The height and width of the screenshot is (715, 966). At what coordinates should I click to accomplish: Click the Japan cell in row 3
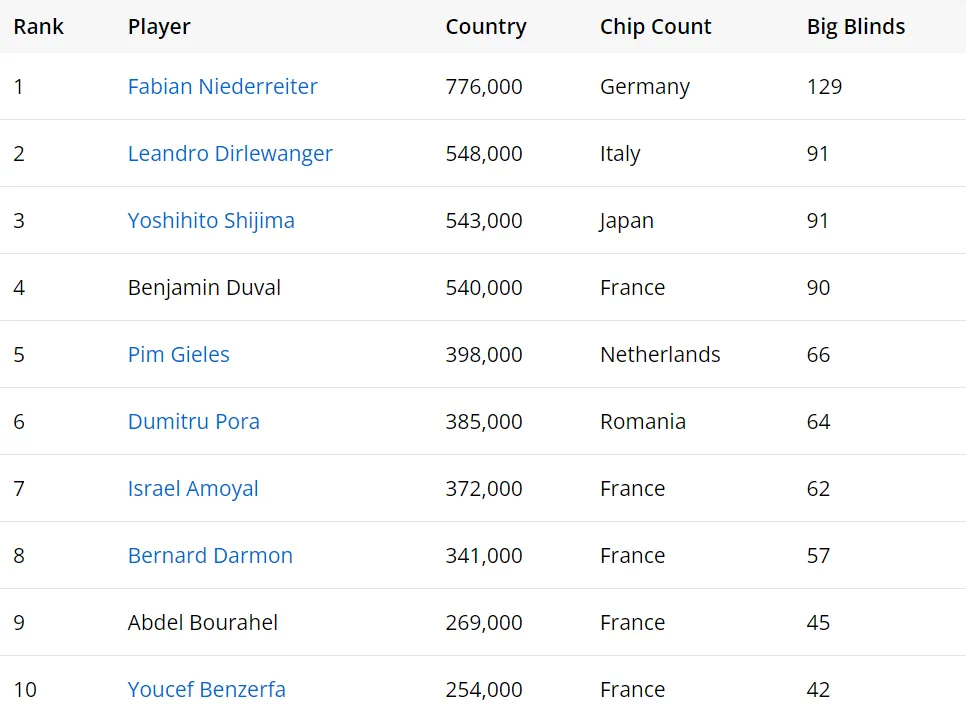(x=626, y=221)
